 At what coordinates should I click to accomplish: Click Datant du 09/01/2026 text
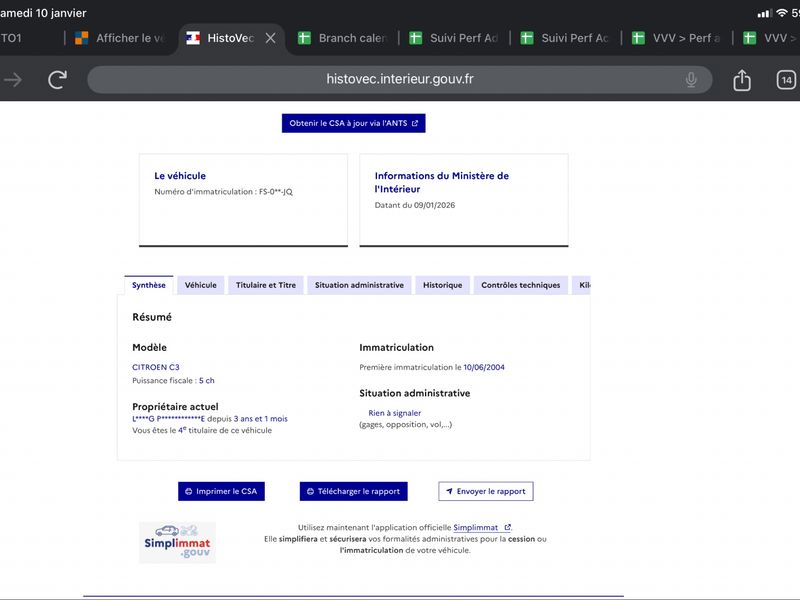coord(415,205)
